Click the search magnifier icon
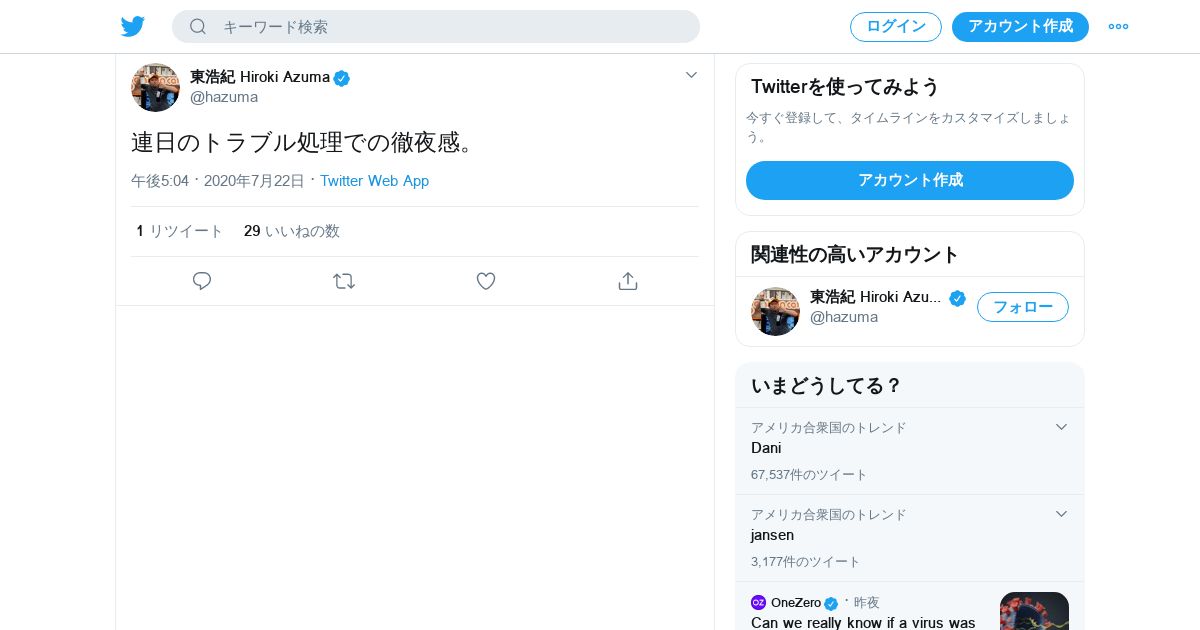This screenshot has height=630, width=1200. 198,26
